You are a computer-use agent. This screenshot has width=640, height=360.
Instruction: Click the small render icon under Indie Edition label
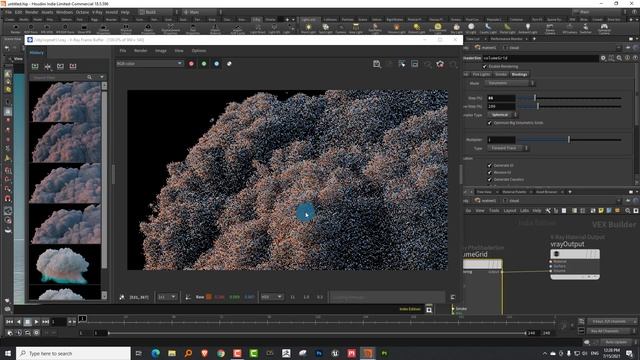[x=429, y=310]
